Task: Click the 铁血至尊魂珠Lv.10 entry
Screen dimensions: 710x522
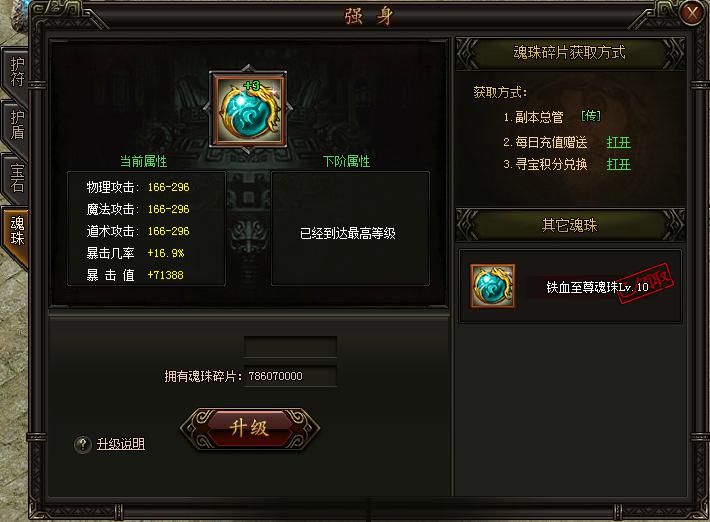Action: click(570, 286)
